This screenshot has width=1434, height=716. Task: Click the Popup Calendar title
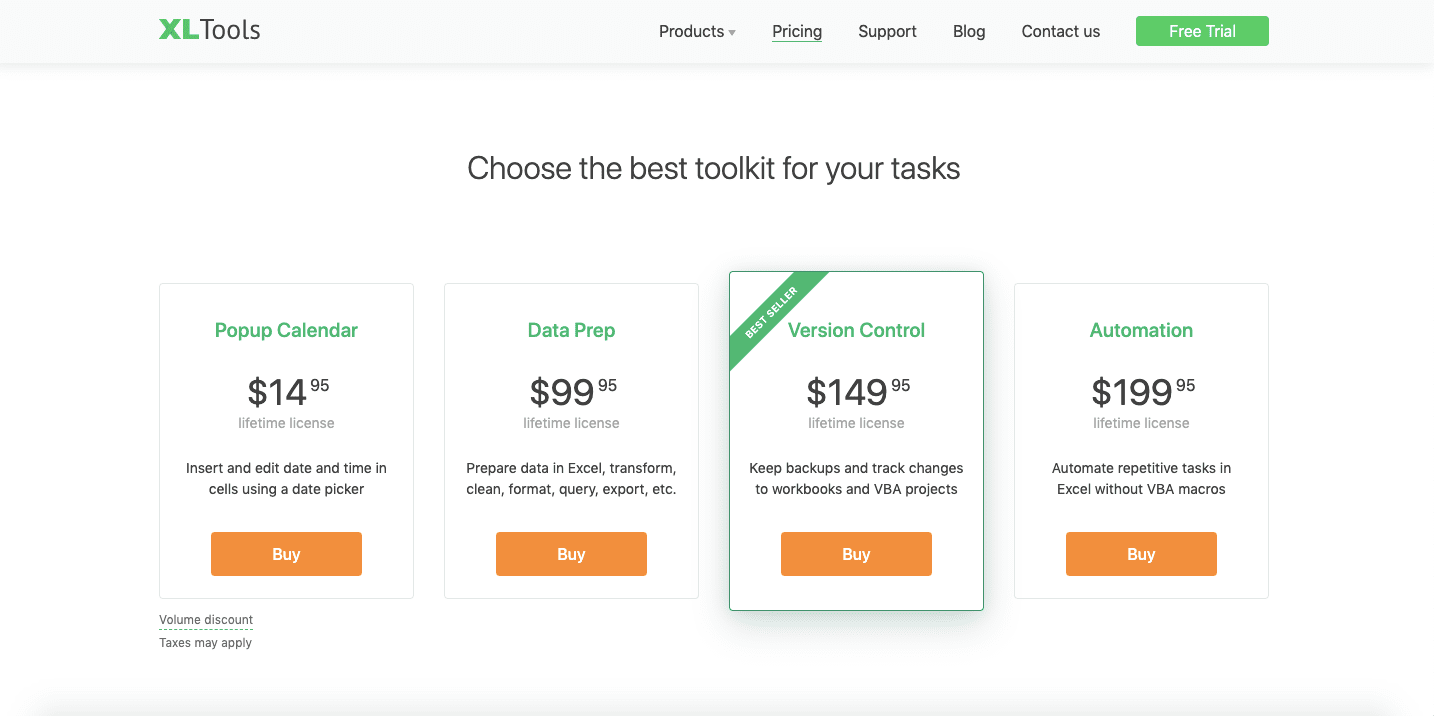pyautogui.click(x=286, y=330)
